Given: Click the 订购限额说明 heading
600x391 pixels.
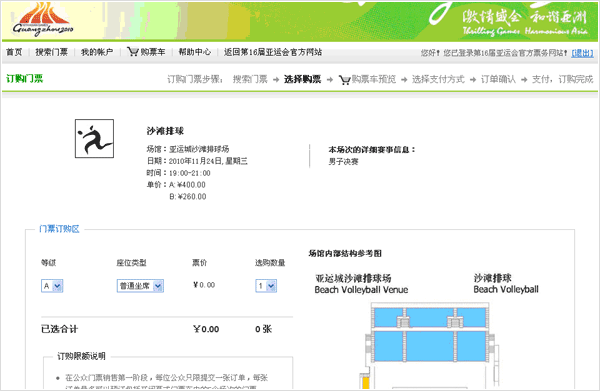Looking at the screenshot, I should pyautogui.click(x=82, y=356).
